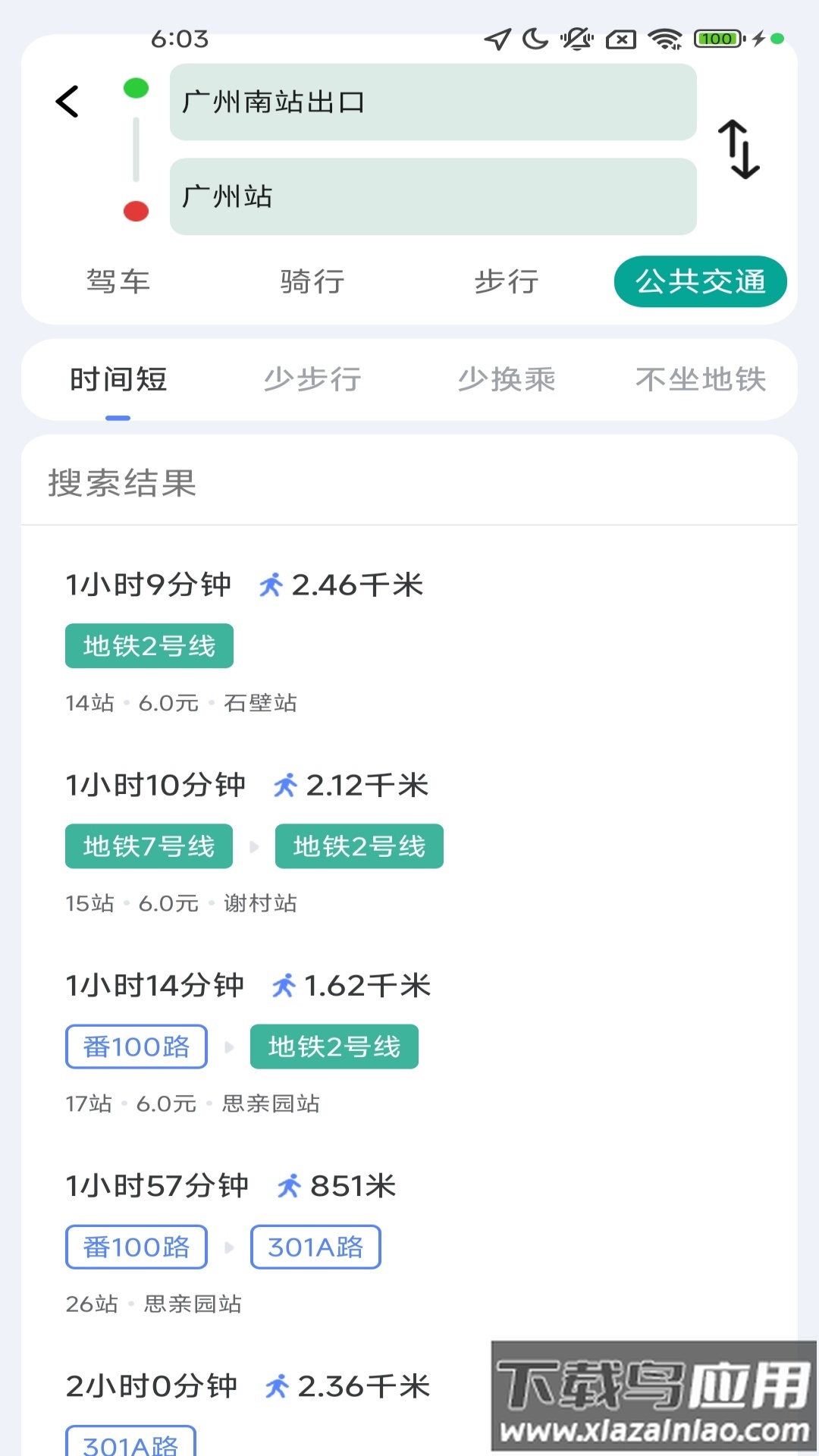Tap walking icon on 2.46千米 route
819x1456 pixels.
pos(271,585)
